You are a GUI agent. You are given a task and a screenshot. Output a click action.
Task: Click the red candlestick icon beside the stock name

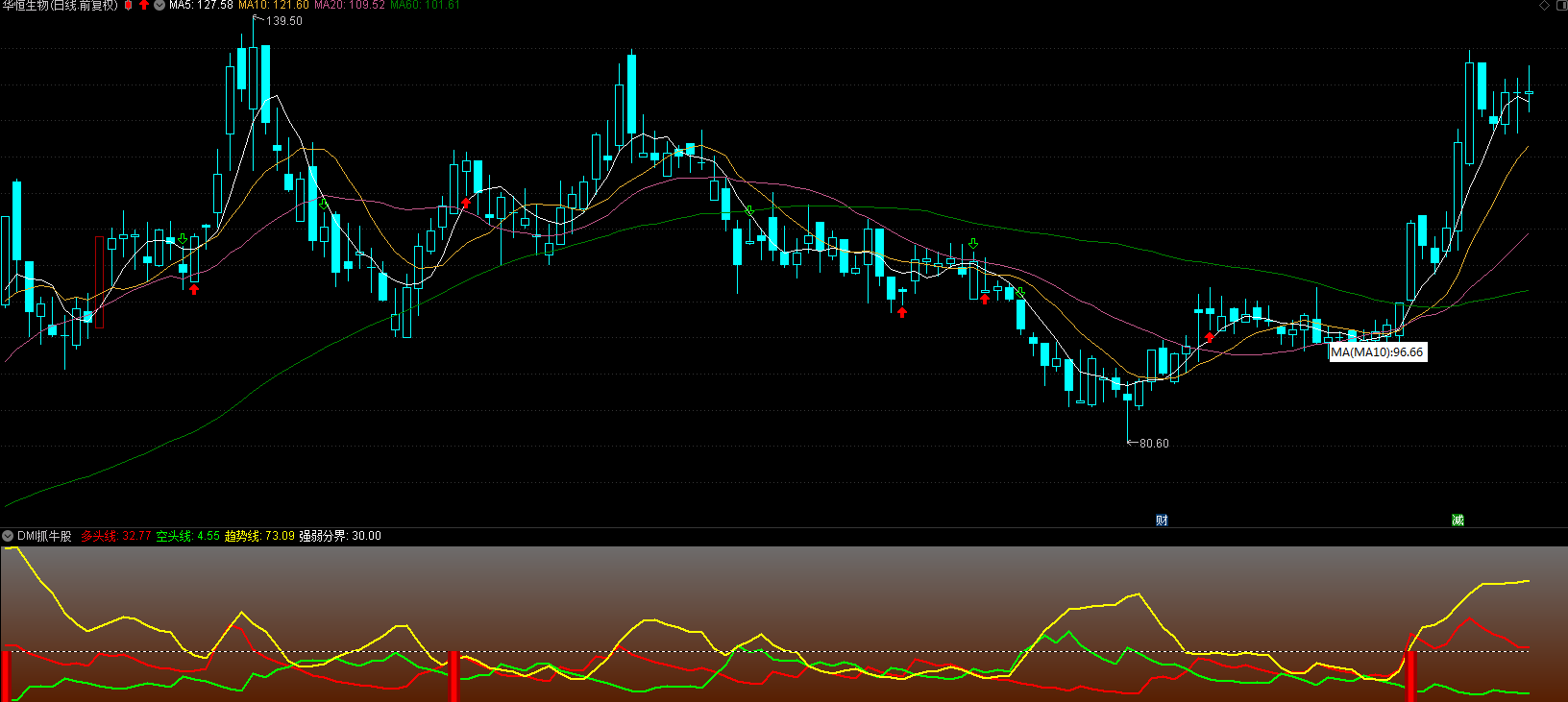click(129, 6)
